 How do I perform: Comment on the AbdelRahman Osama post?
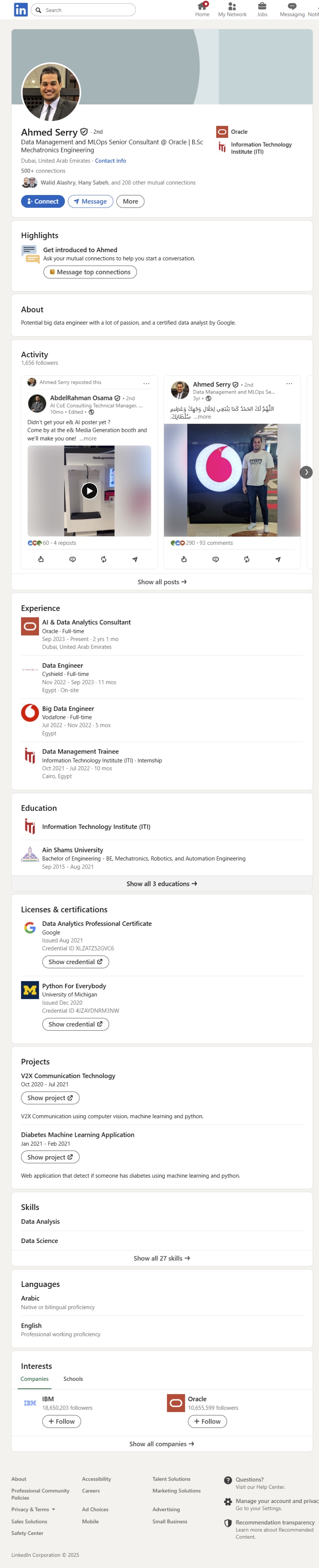72,559
